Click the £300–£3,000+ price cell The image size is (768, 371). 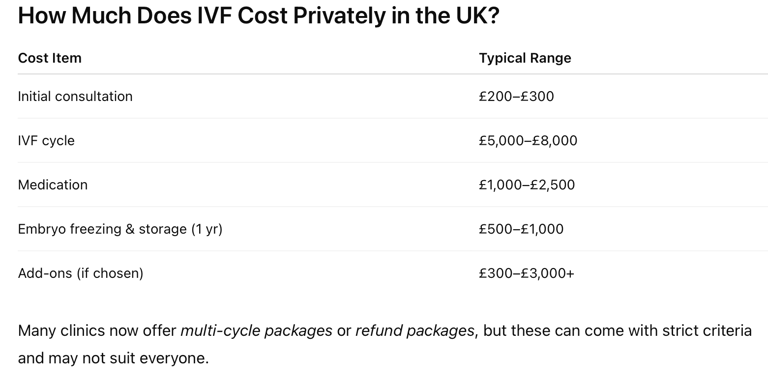pos(526,273)
